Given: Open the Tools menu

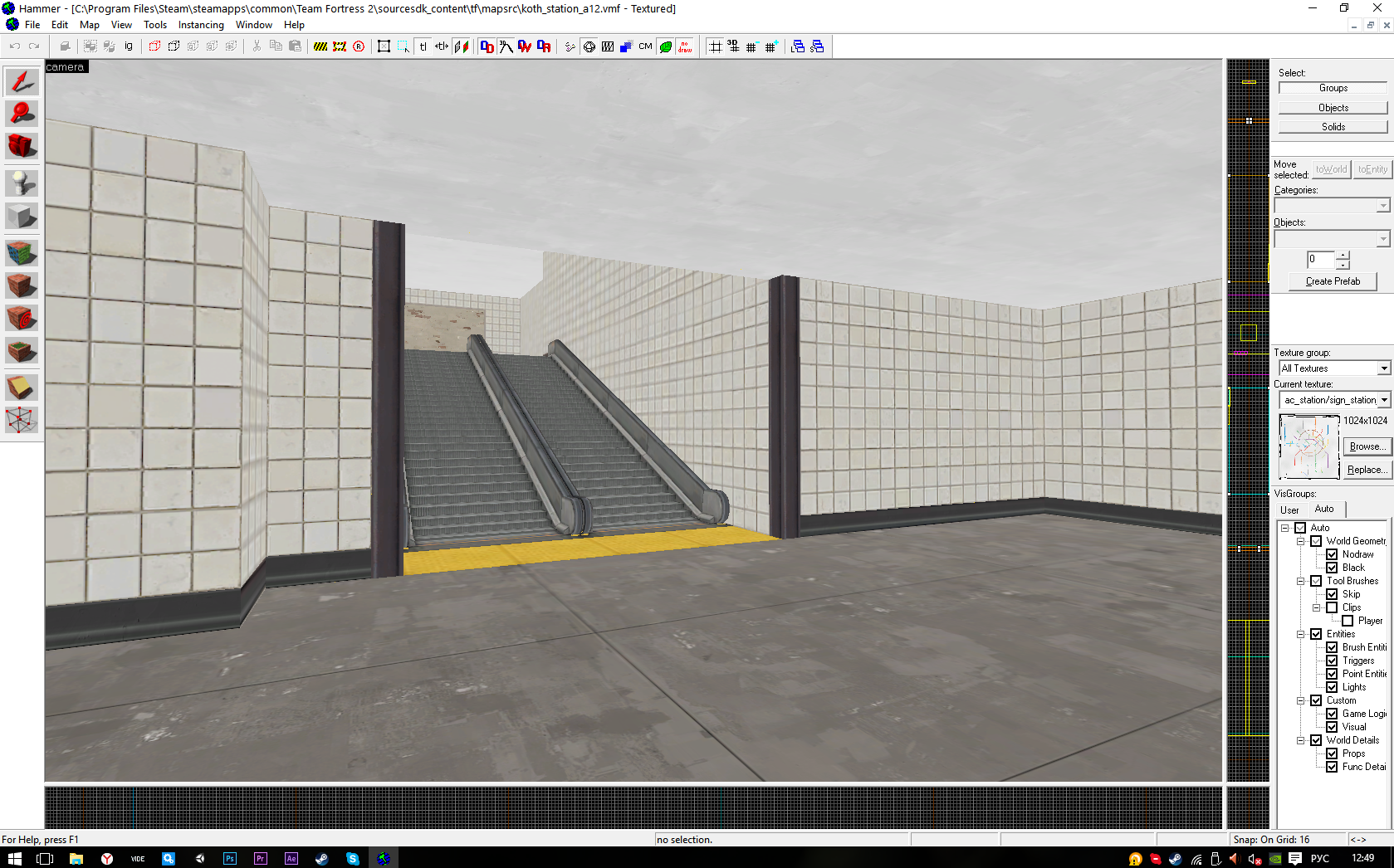Looking at the screenshot, I should click(155, 25).
